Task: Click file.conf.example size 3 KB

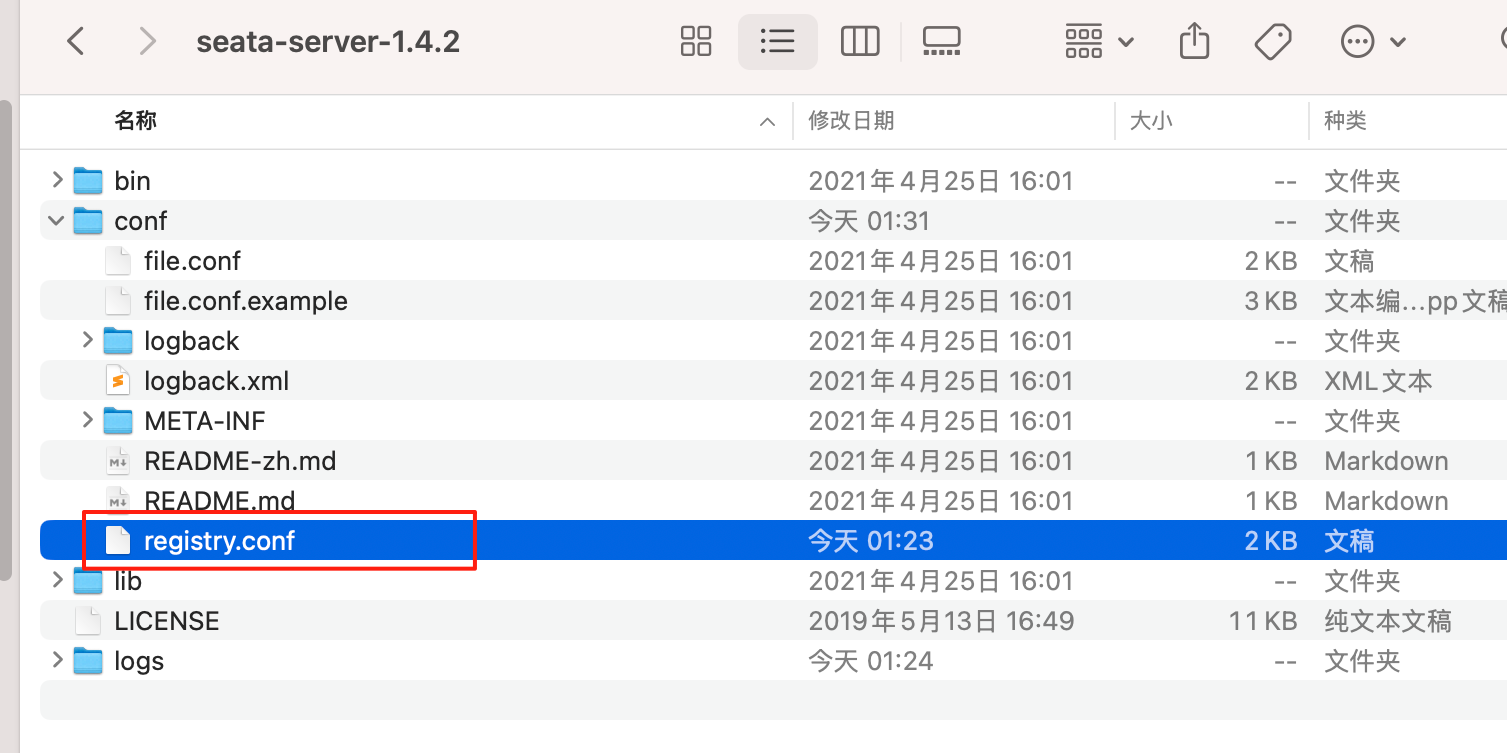Action: point(1271,301)
